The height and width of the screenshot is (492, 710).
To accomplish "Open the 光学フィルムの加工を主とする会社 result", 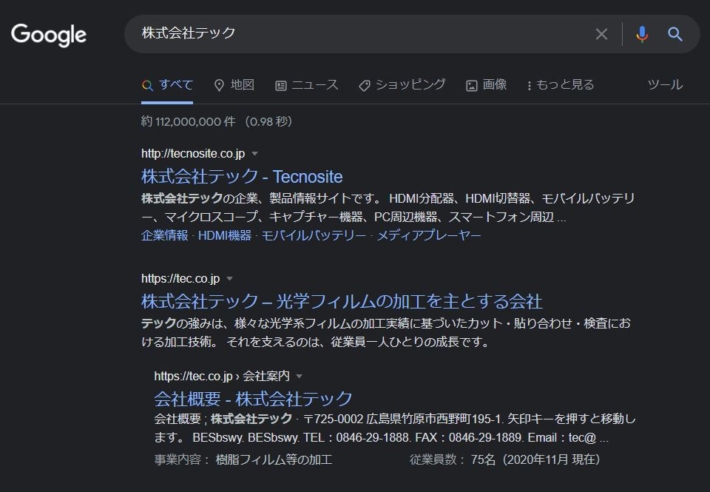I will point(342,301).
